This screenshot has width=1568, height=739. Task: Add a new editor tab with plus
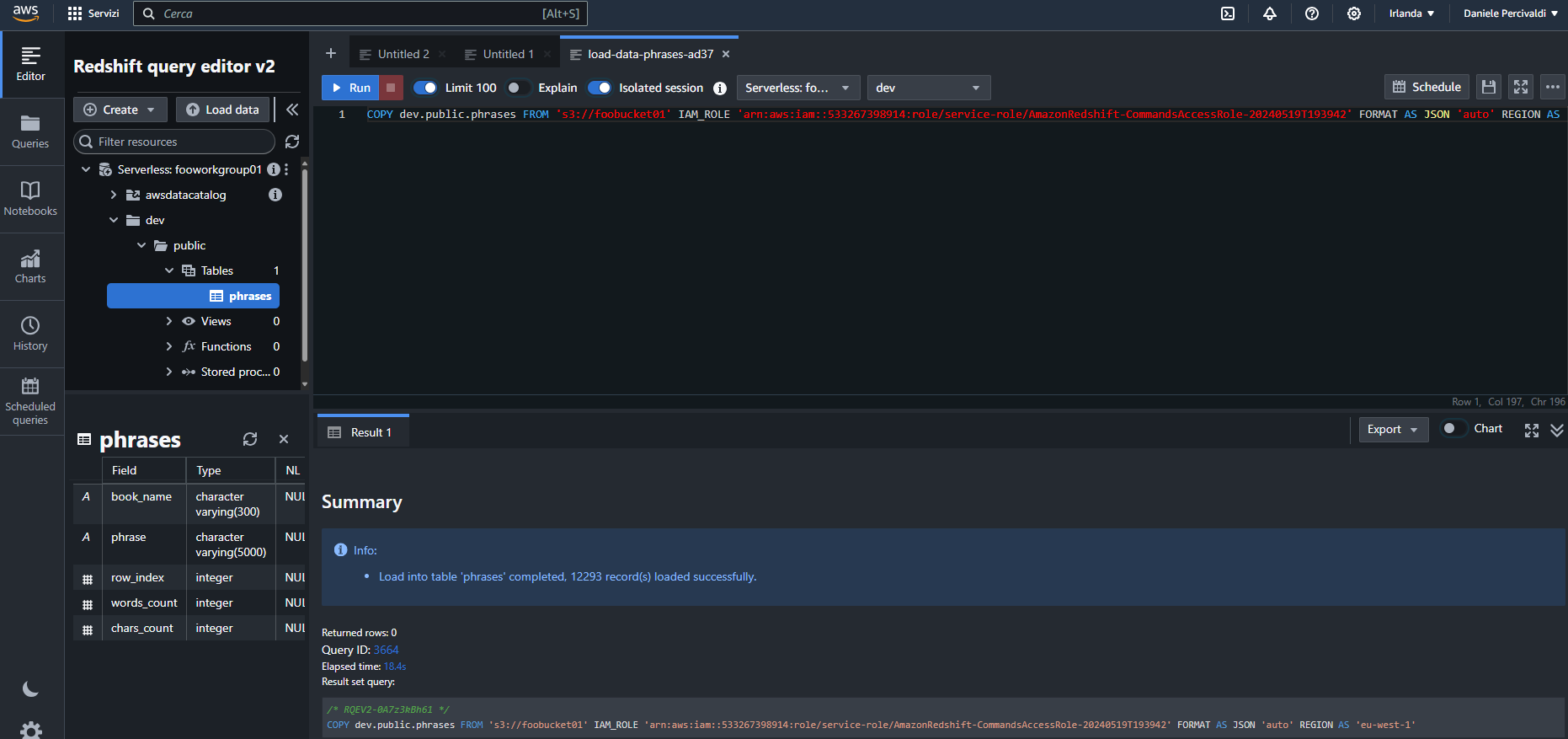pos(331,53)
